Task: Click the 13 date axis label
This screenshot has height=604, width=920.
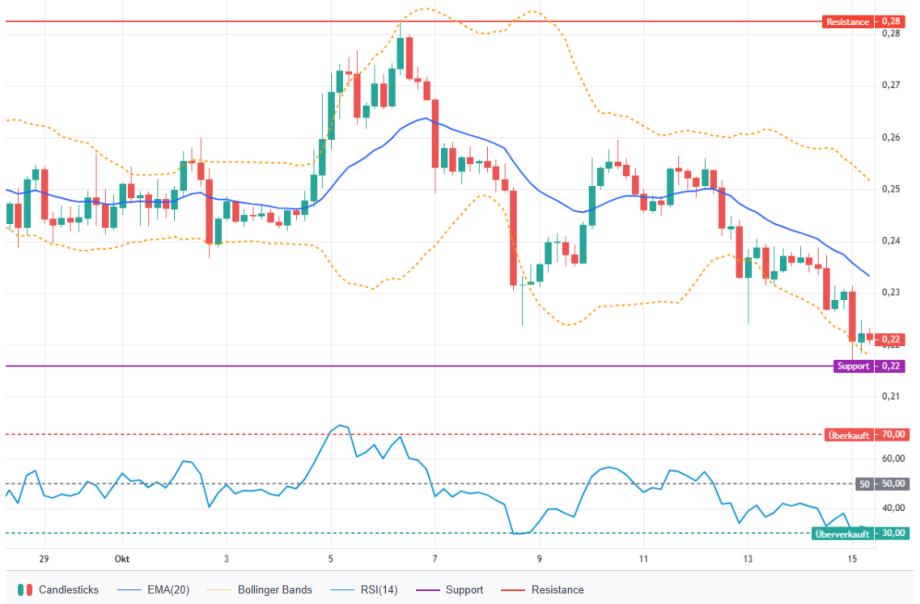Action: (748, 559)
